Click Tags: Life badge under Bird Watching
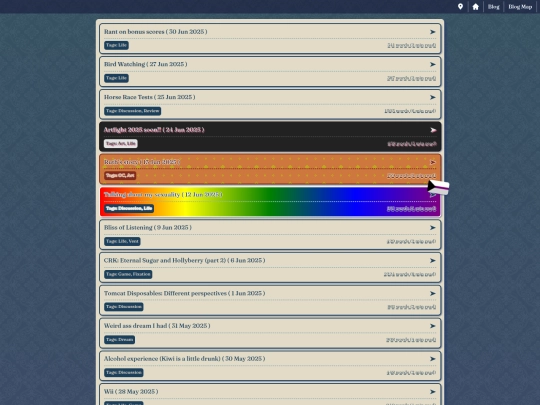The image size is (540, 405). (116, 78)
